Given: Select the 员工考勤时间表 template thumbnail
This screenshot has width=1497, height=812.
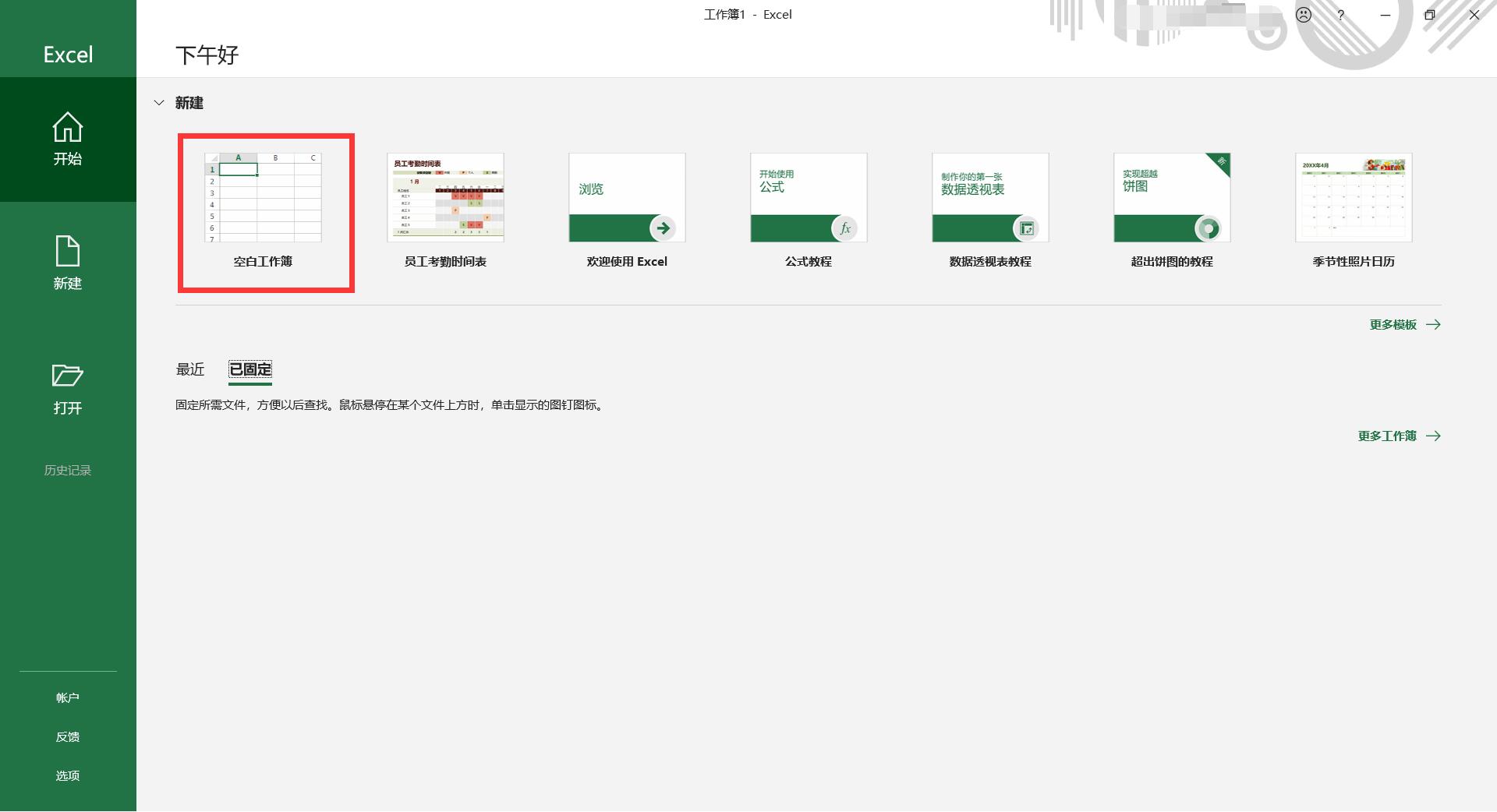Looking at the screenshot, I should pos(445,197).
